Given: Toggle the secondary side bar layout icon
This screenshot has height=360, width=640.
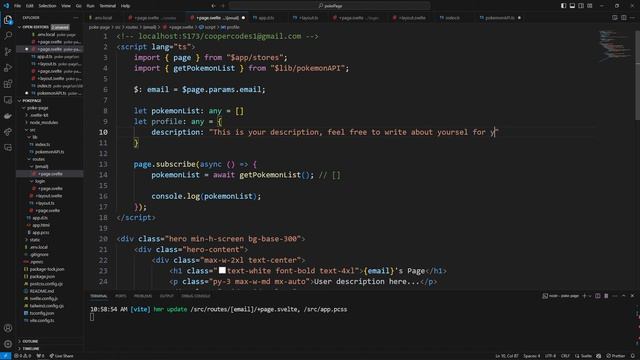Looking at the screenshot, I should pyautogui.click(x=581, y=6).
